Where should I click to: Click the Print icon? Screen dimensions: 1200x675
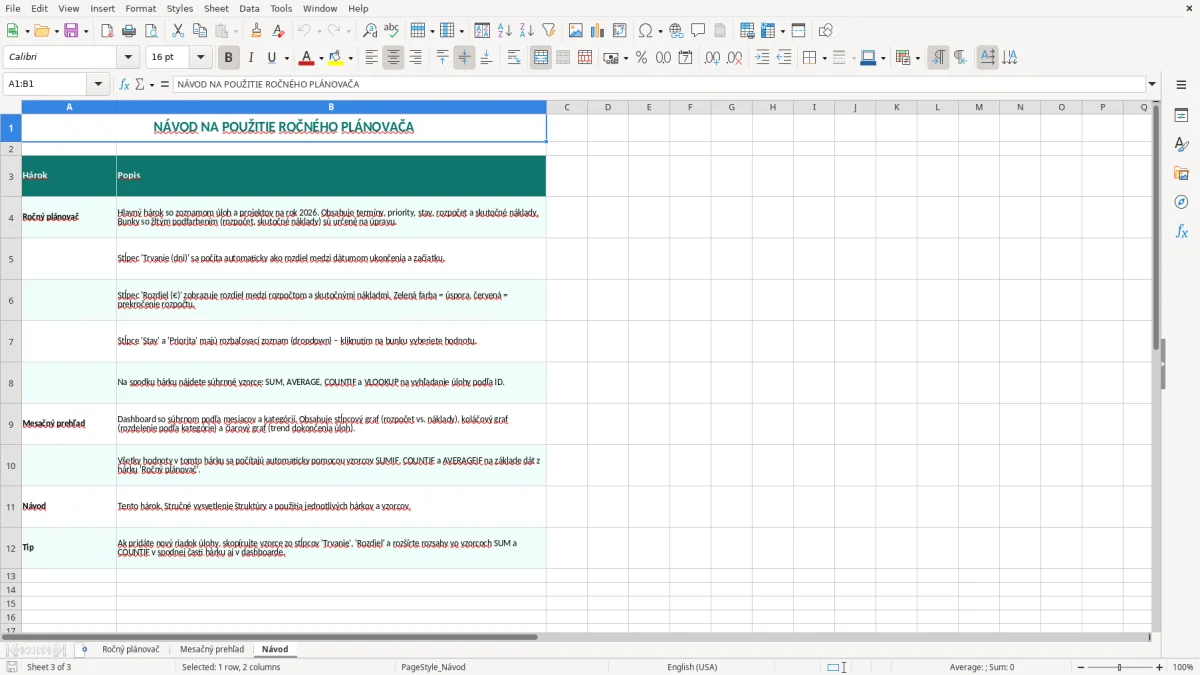click(130, 31)
